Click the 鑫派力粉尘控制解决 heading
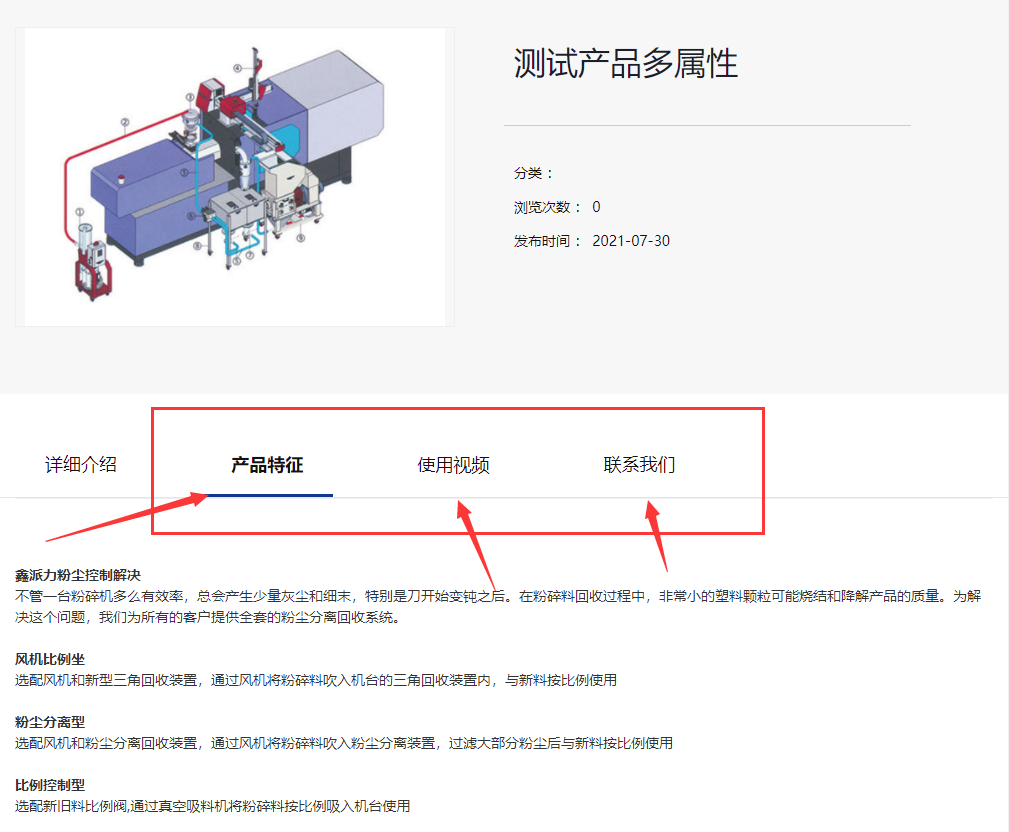1009x832 pixels. tap(78, 575)
